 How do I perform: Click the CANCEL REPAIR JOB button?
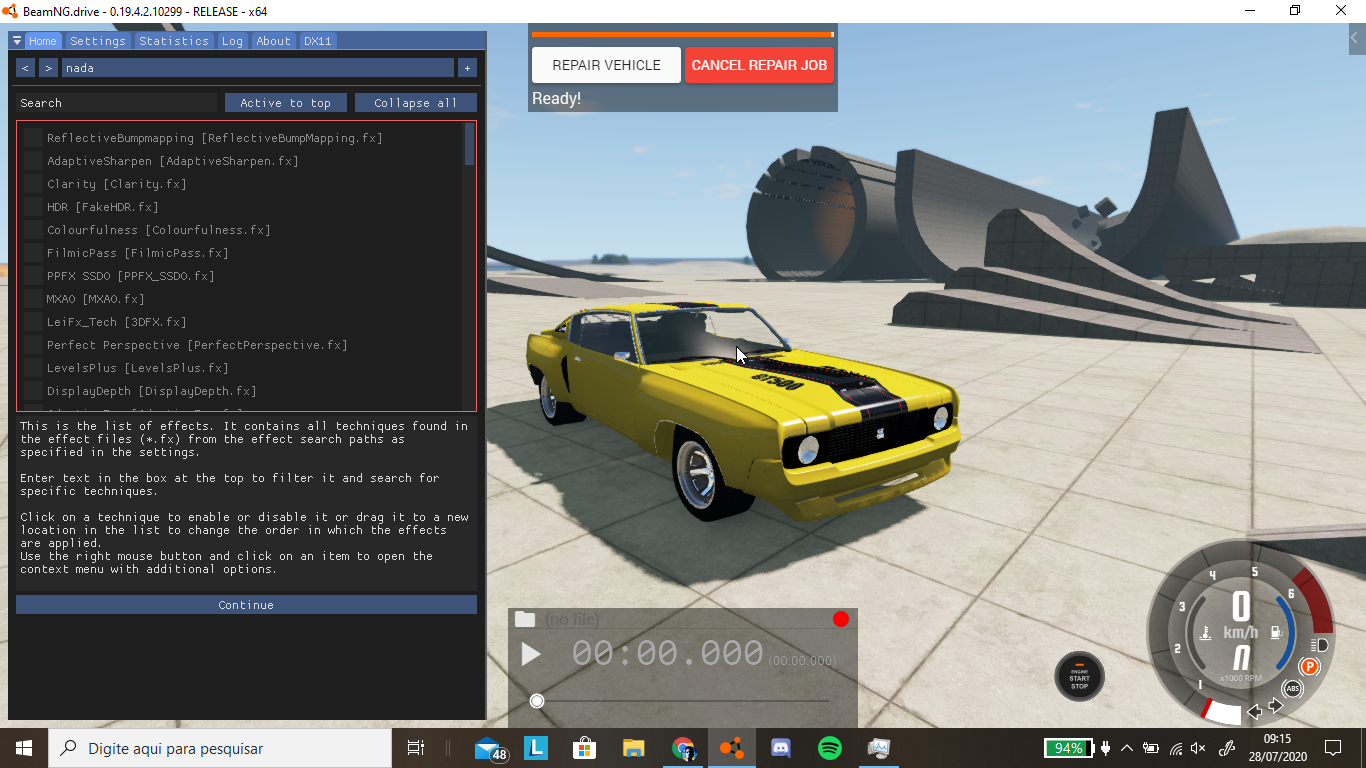coord(759,65)
